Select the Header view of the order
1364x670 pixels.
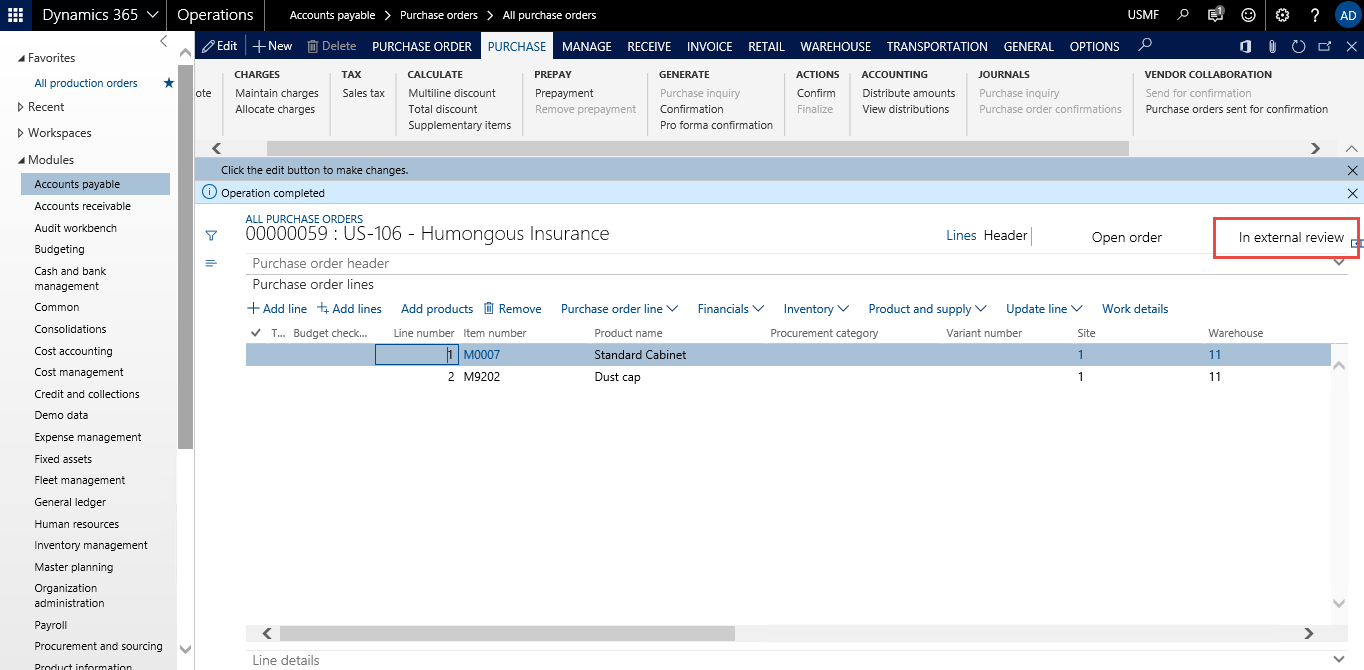pyautogui.click(x=1005, y=235)
